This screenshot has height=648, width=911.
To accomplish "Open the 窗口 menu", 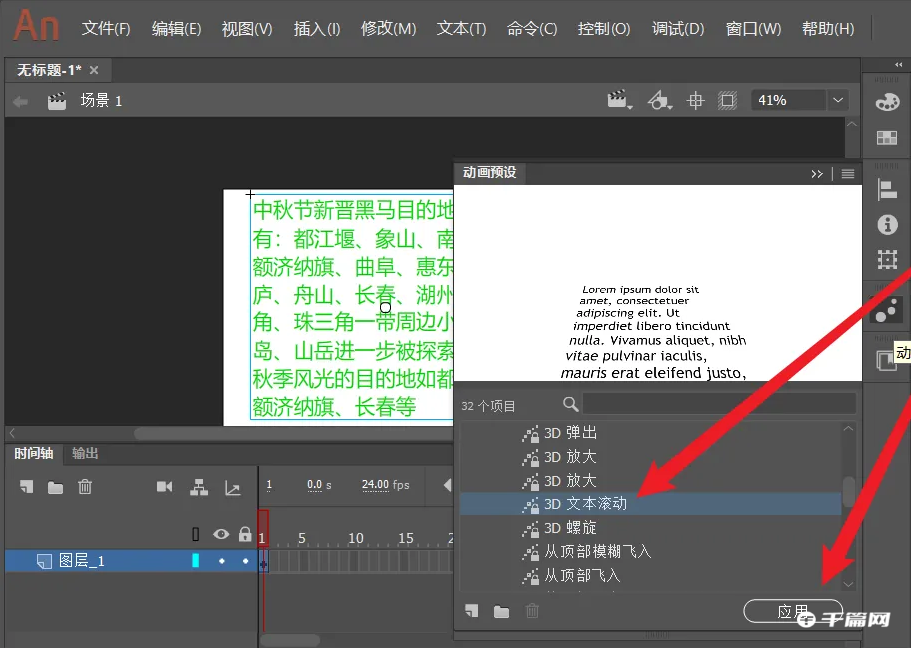I will coord(752,29).
